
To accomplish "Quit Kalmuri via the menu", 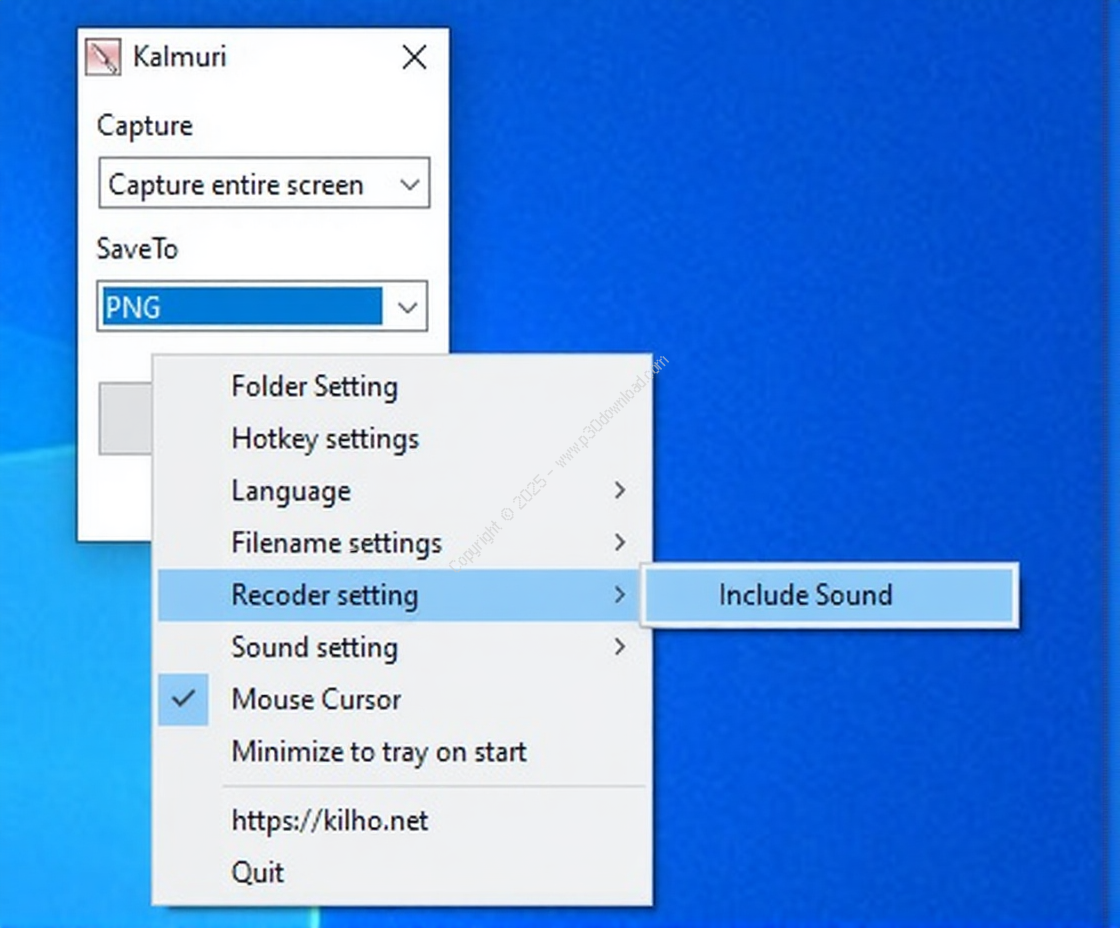I will click(258, 872).
